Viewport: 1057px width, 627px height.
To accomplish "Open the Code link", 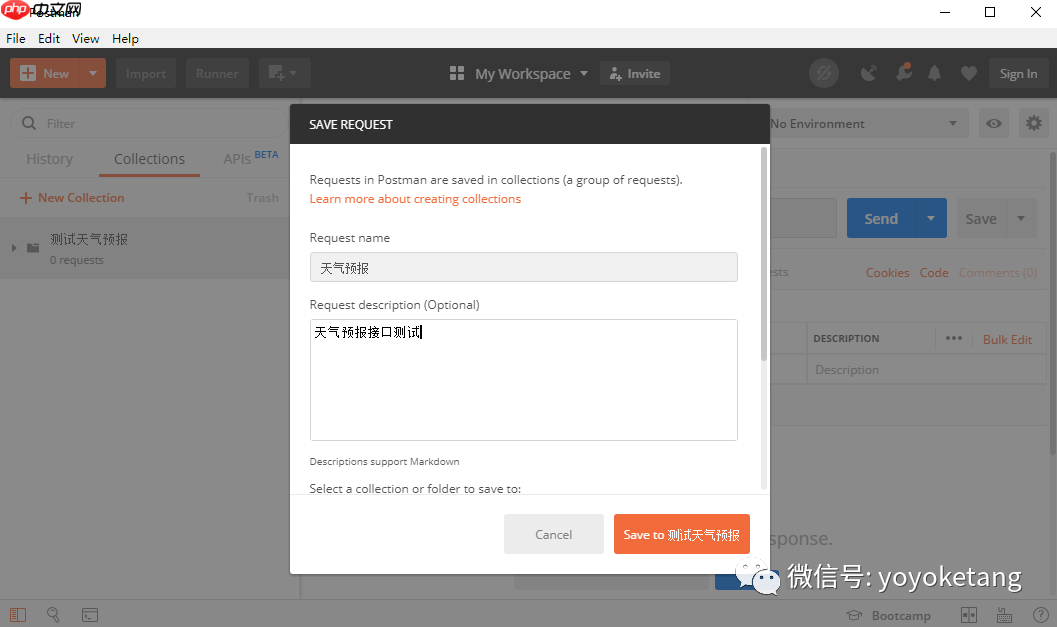I will 934,272.
